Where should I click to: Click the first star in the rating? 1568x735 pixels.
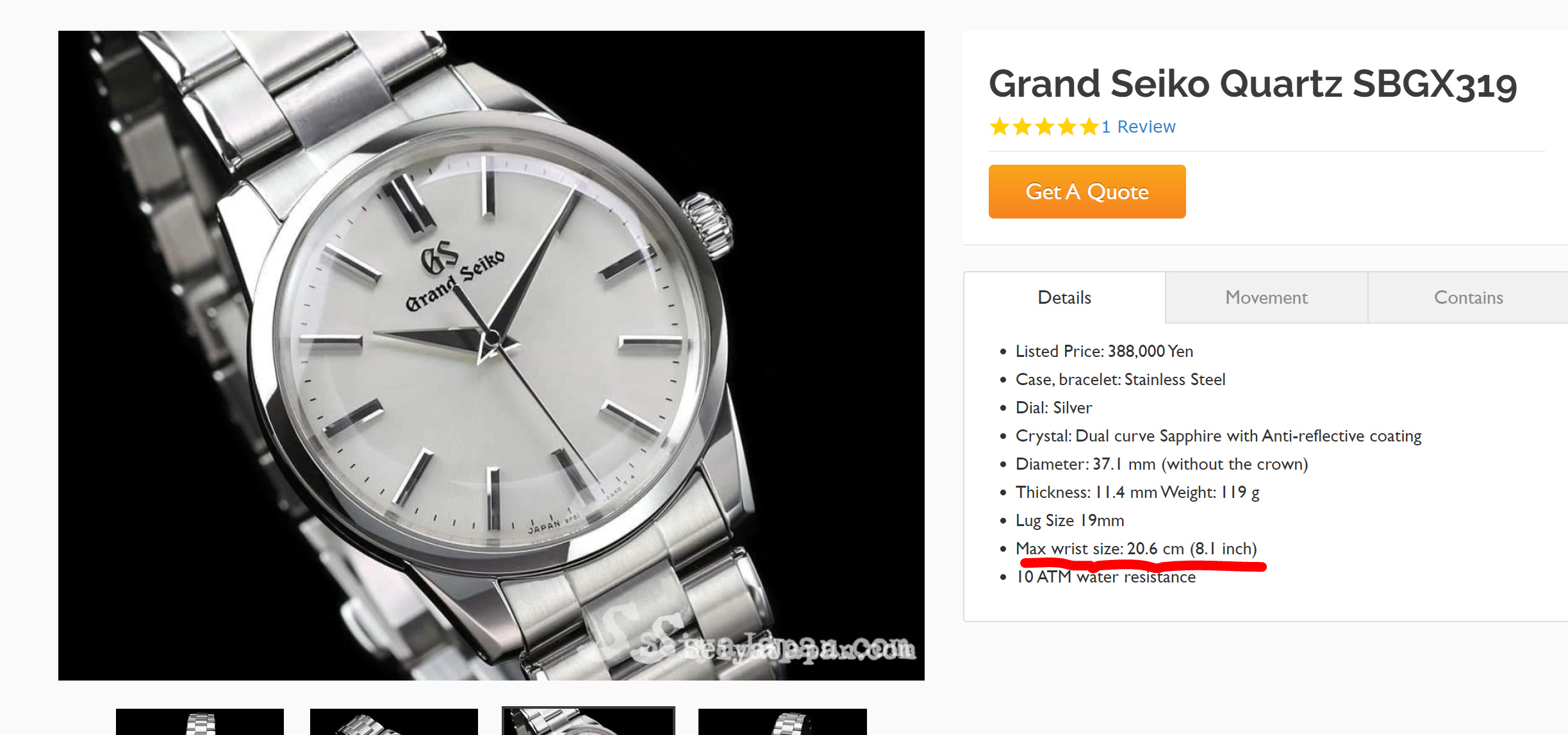tap(1000, 127)
